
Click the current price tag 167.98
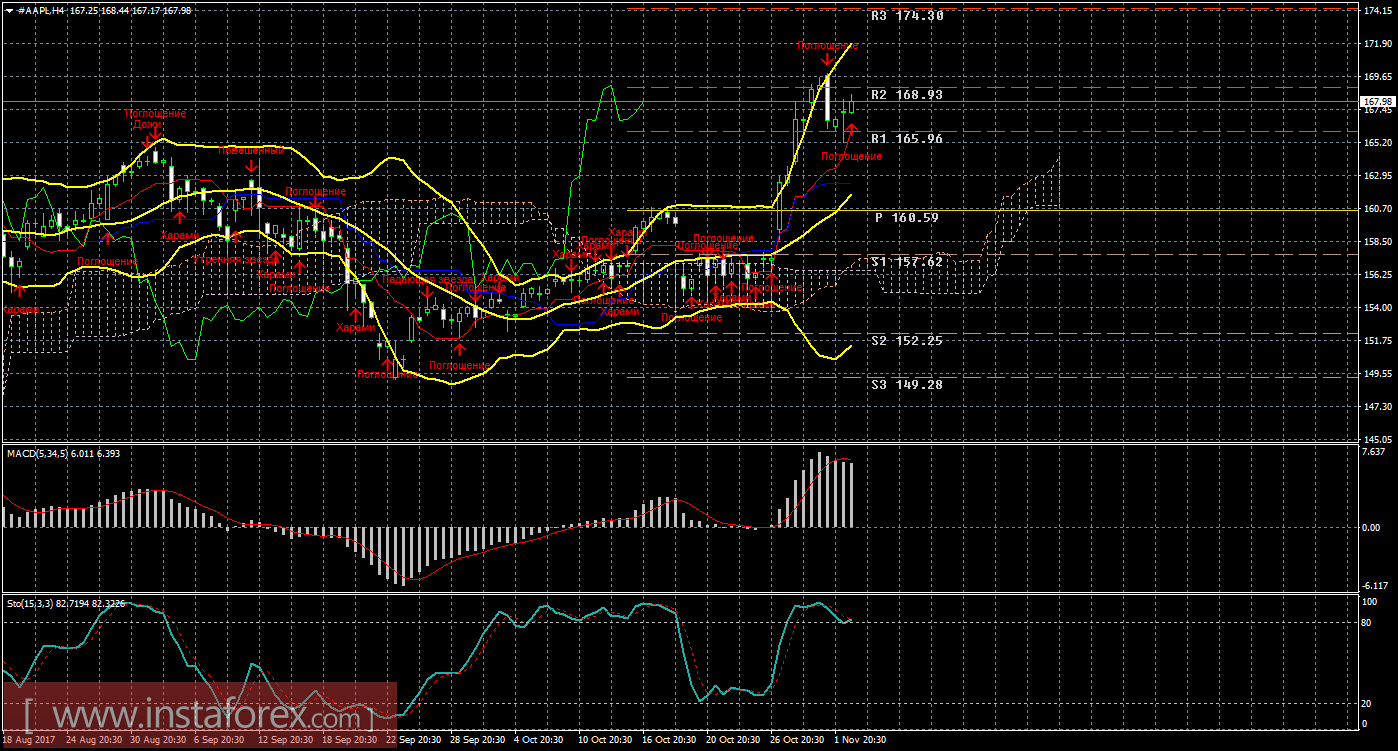click(x=1378, y=102)
